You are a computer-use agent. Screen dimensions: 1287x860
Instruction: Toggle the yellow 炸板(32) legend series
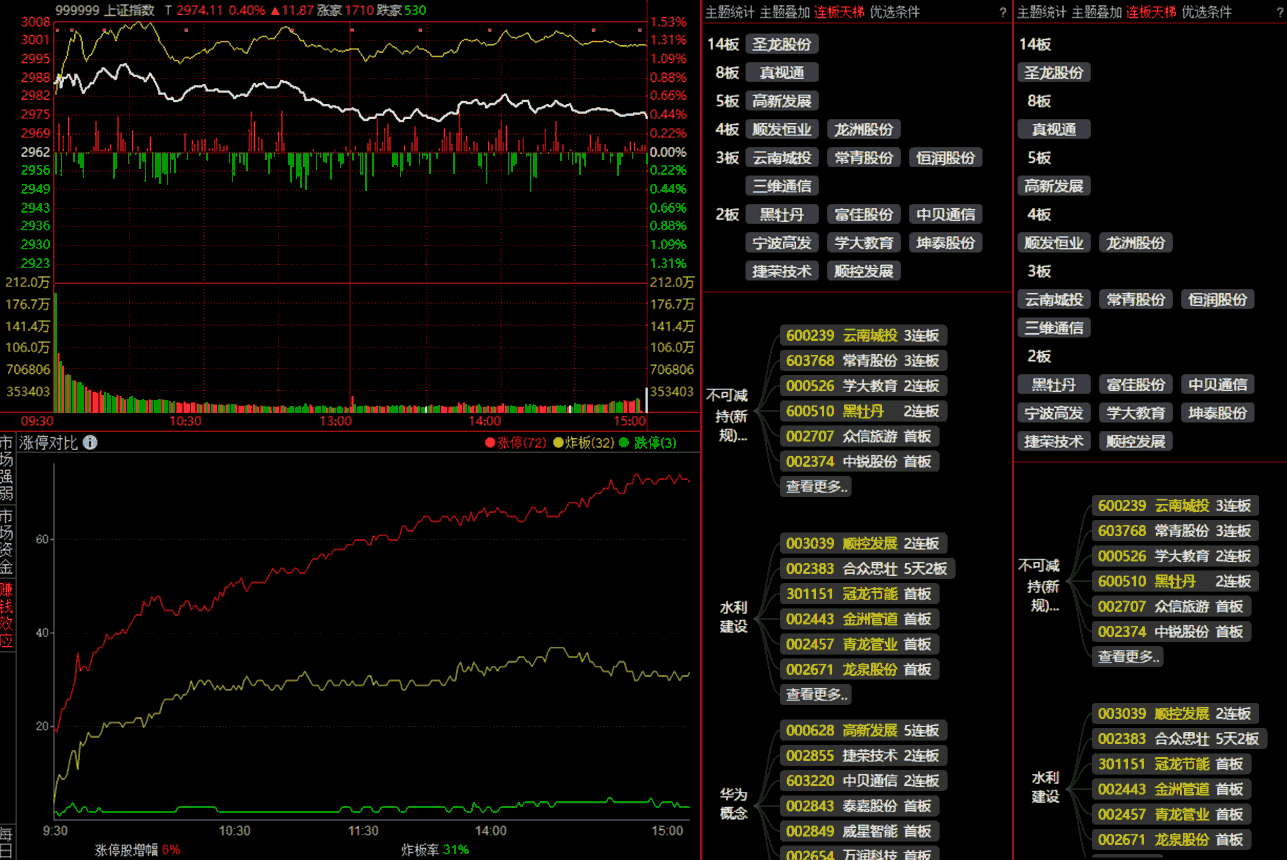coord(584,443)
